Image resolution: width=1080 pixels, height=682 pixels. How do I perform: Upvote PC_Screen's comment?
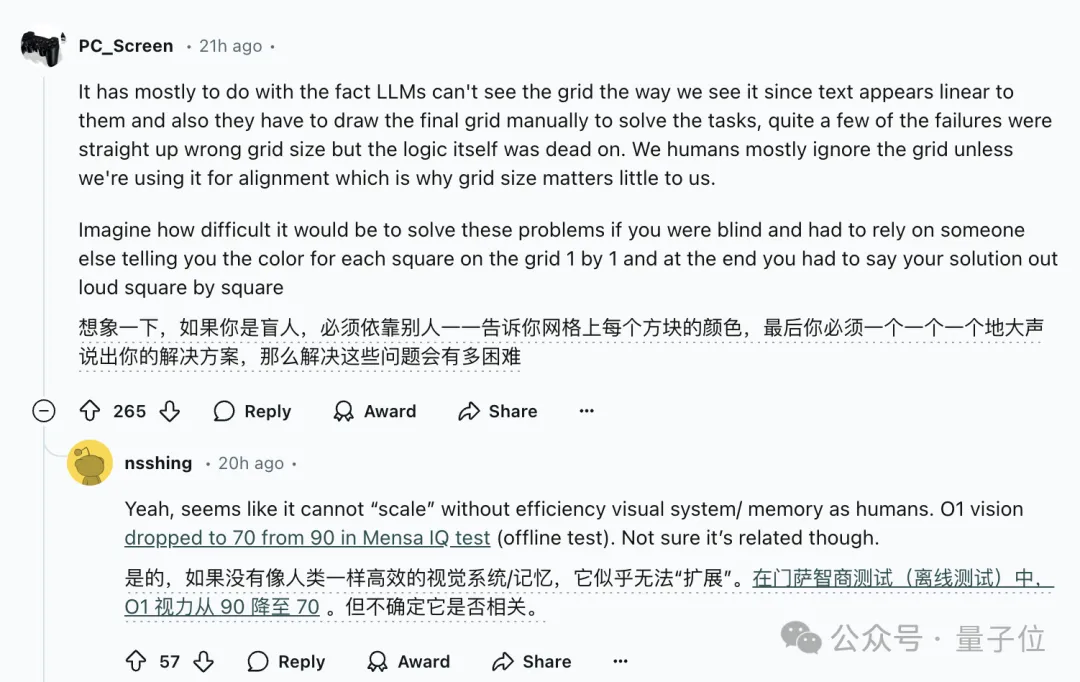point(90,411)
